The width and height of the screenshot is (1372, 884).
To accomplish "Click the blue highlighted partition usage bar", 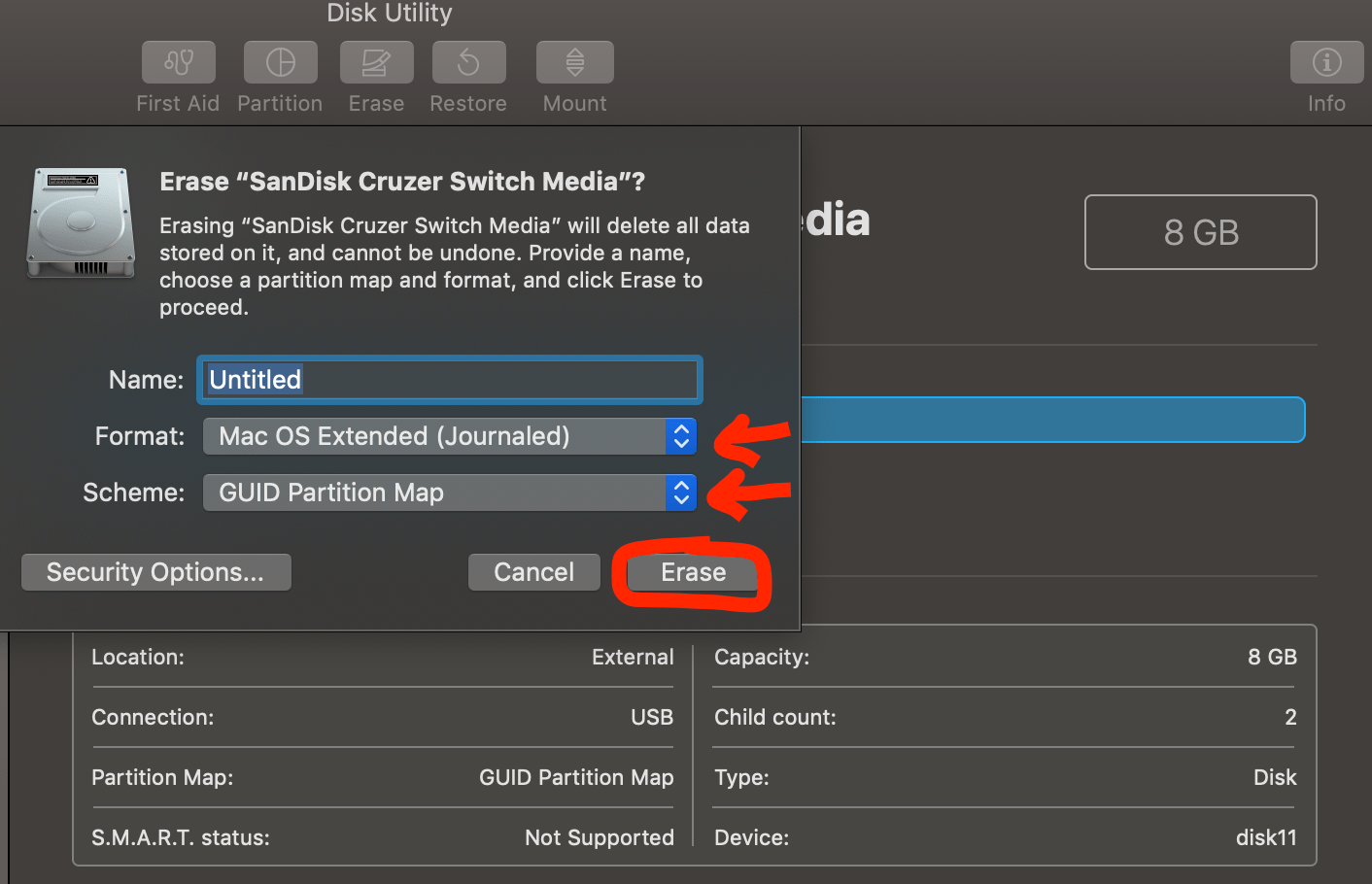I will coord(1049,419).
